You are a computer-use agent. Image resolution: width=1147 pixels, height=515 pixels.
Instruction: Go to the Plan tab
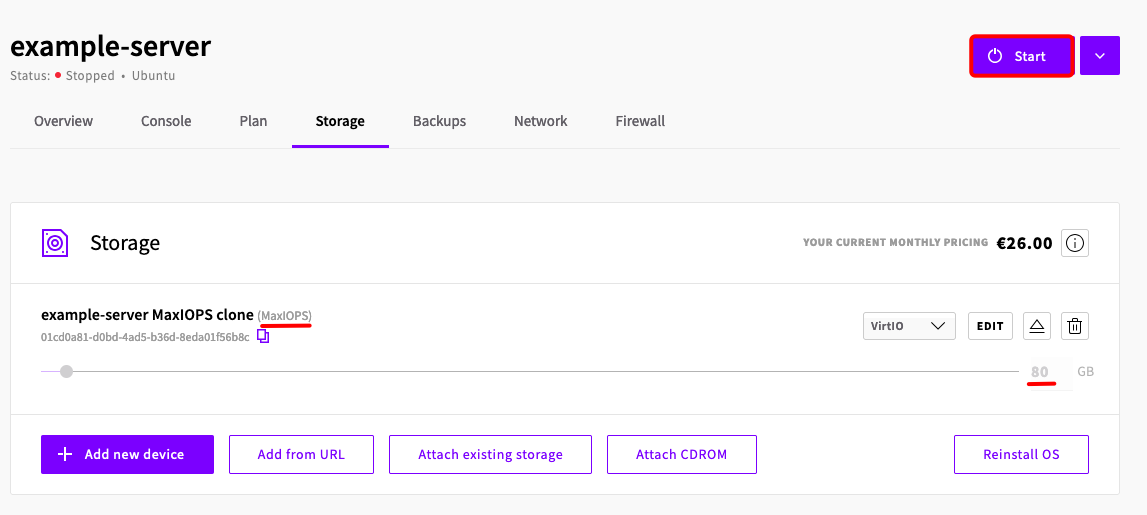point(253,121)
